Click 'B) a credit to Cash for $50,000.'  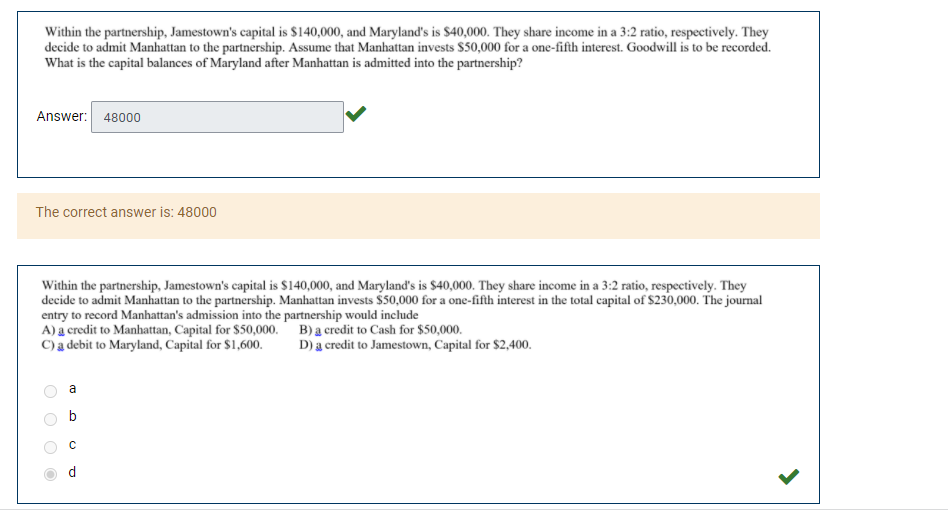point(380,330)
